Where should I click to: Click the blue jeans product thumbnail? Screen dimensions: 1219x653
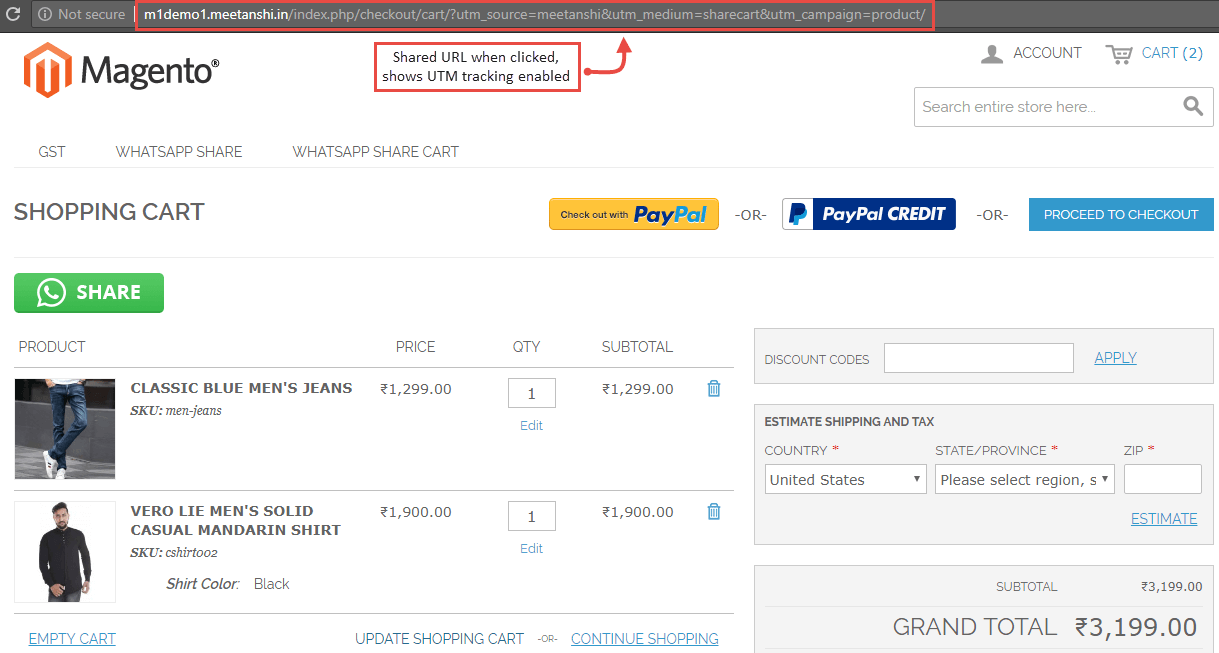(x=65, y=429)
